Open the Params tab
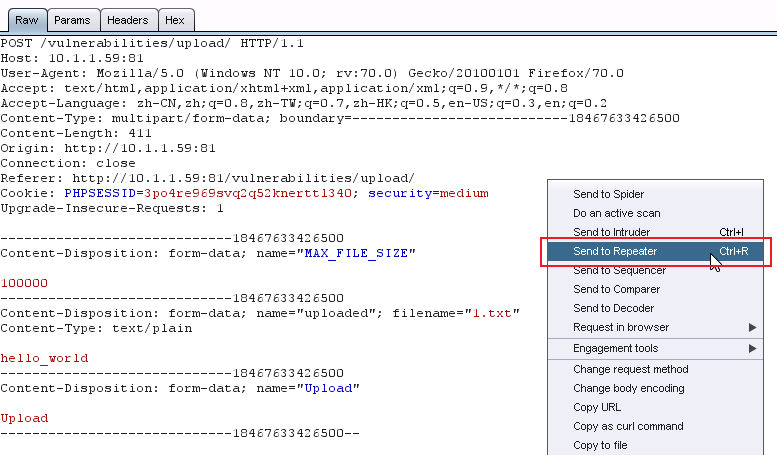Viewport: 777px width, 455px height. 72,20
